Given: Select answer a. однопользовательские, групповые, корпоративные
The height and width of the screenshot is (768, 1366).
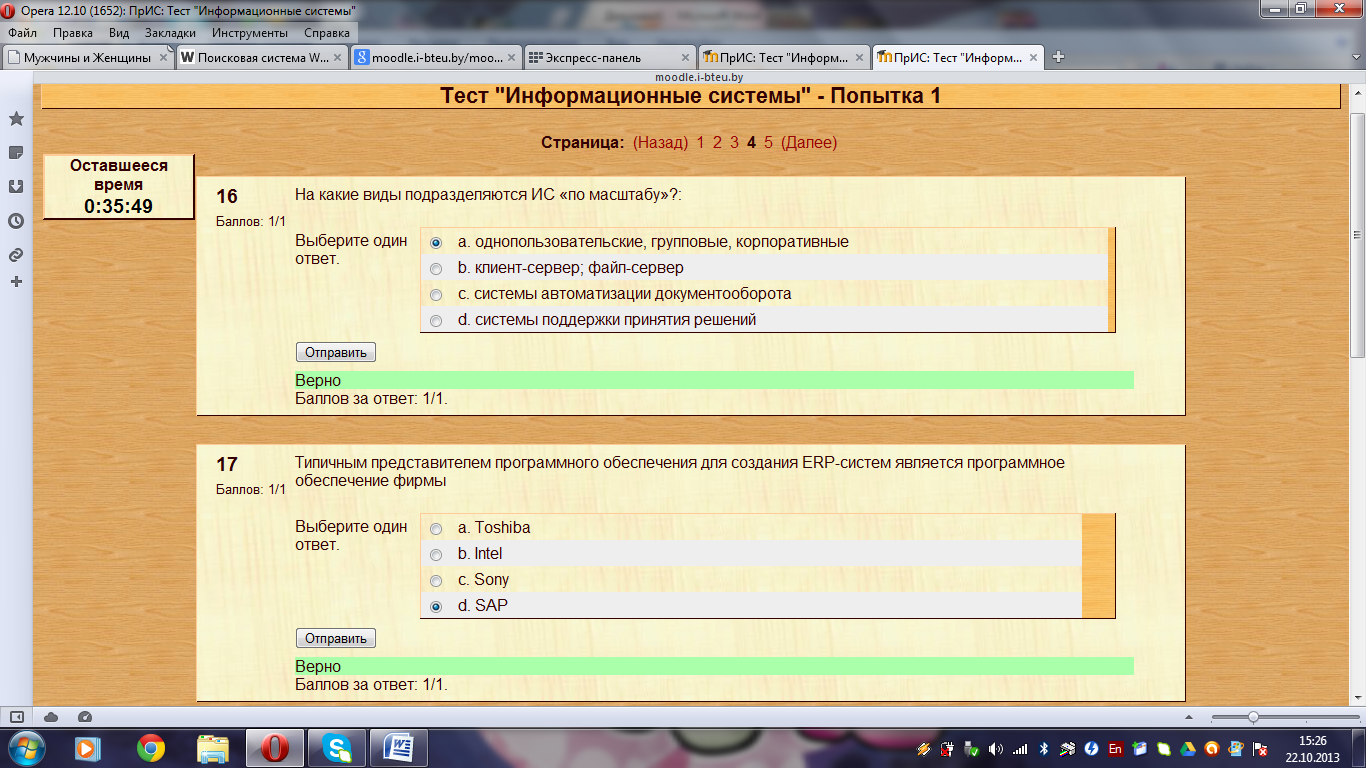Looking at the screenshot, I should (x=435, y=242).
